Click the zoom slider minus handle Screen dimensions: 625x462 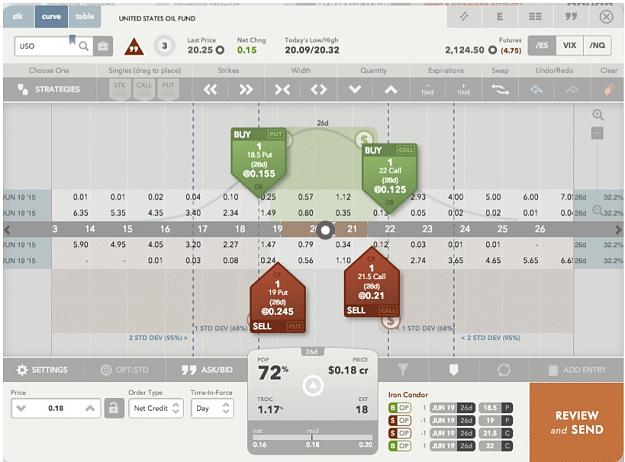pyautogui.click(x=597, y=133)
